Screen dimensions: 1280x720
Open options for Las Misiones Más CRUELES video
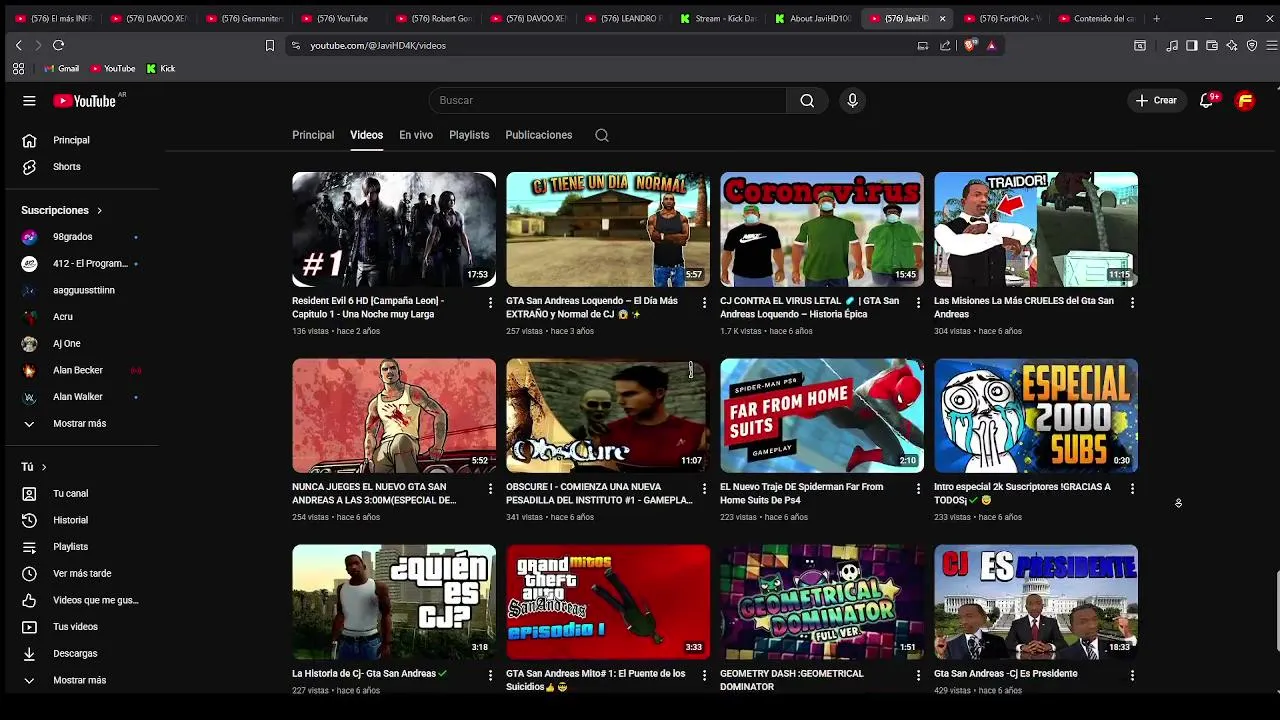(x=1132, y=302)
